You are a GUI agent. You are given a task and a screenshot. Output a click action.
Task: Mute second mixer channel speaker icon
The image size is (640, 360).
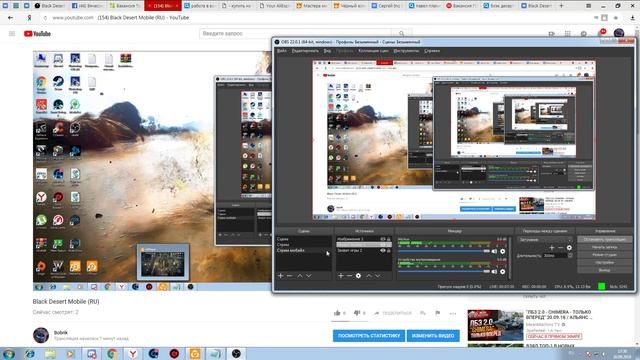click(x=494, y=271)
